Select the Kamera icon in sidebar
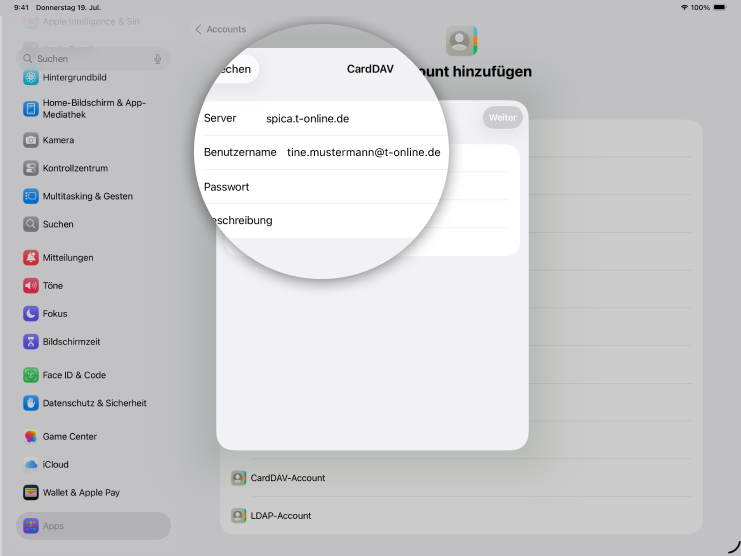 pos(31,140)
